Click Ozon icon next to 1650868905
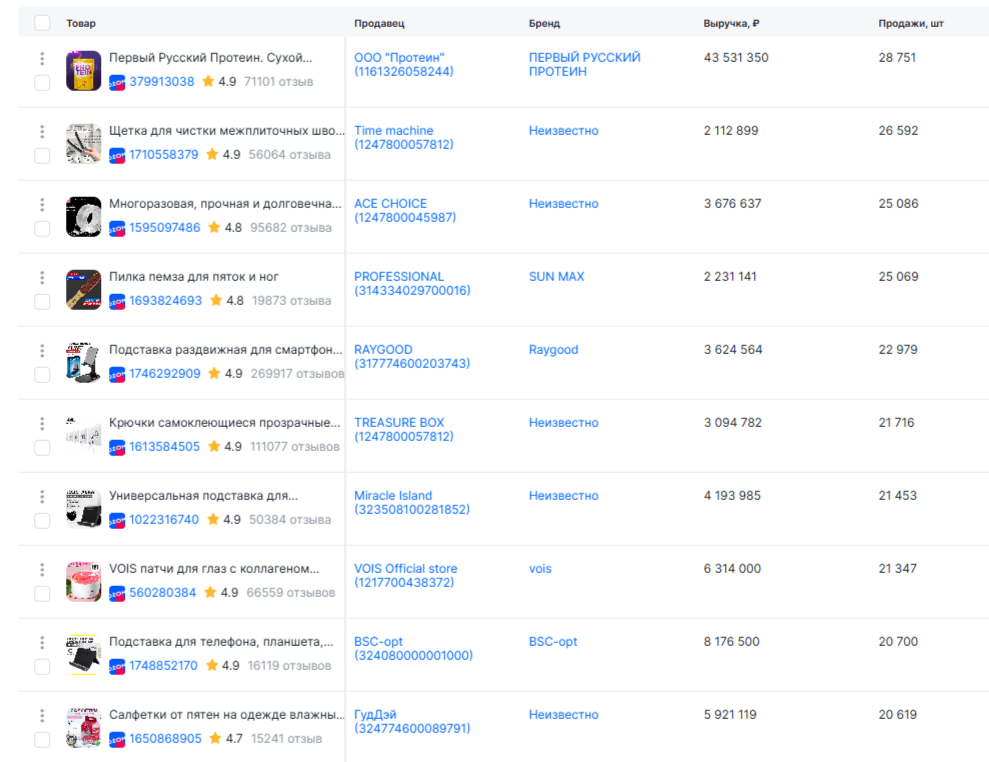Image resolution: width=989 pixels, height=762 pixels. [x=117, y=739]
